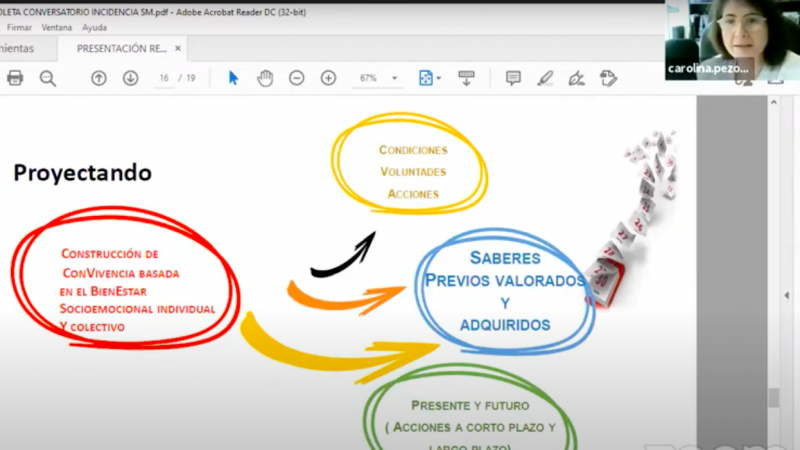Click the stamp tool icon

coord(608,78)
